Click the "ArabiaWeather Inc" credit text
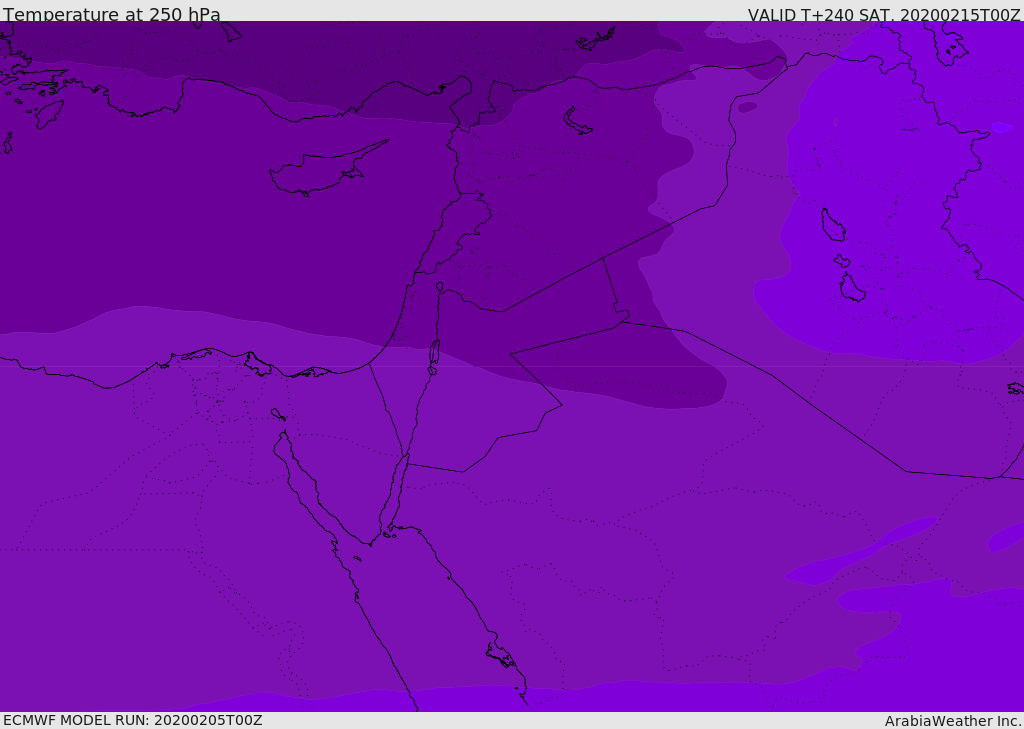Viewport: 1024px width, 729px height. 953,721
